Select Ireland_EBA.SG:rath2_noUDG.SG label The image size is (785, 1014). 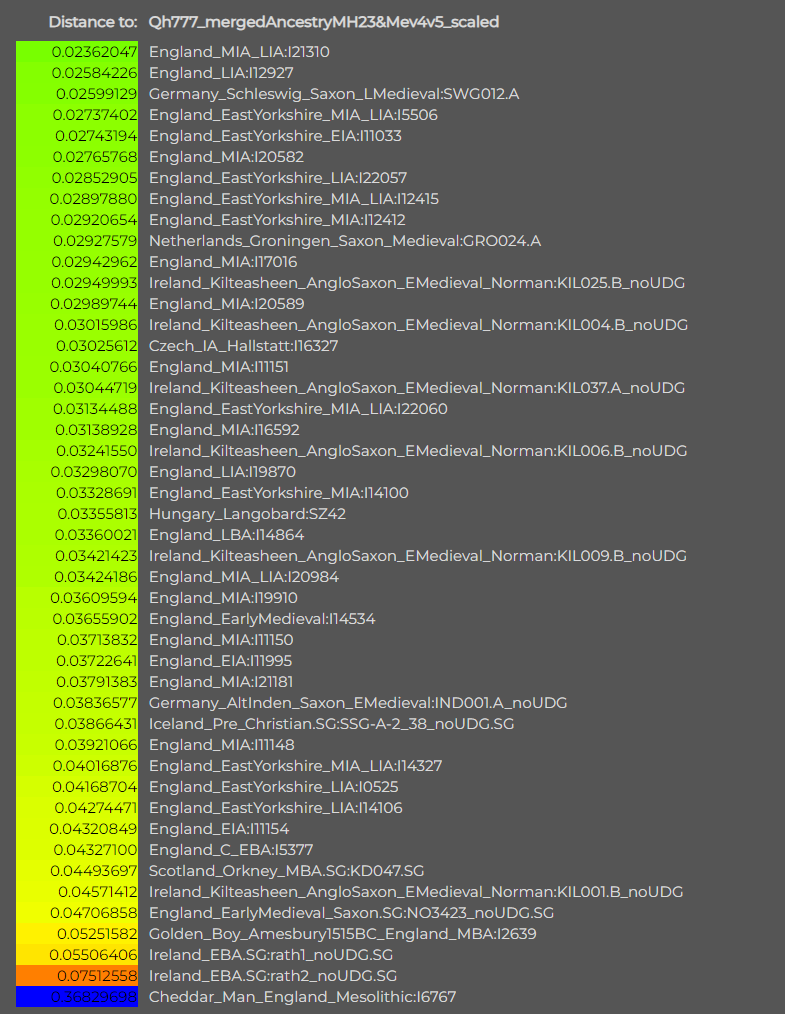click(273, 976)
